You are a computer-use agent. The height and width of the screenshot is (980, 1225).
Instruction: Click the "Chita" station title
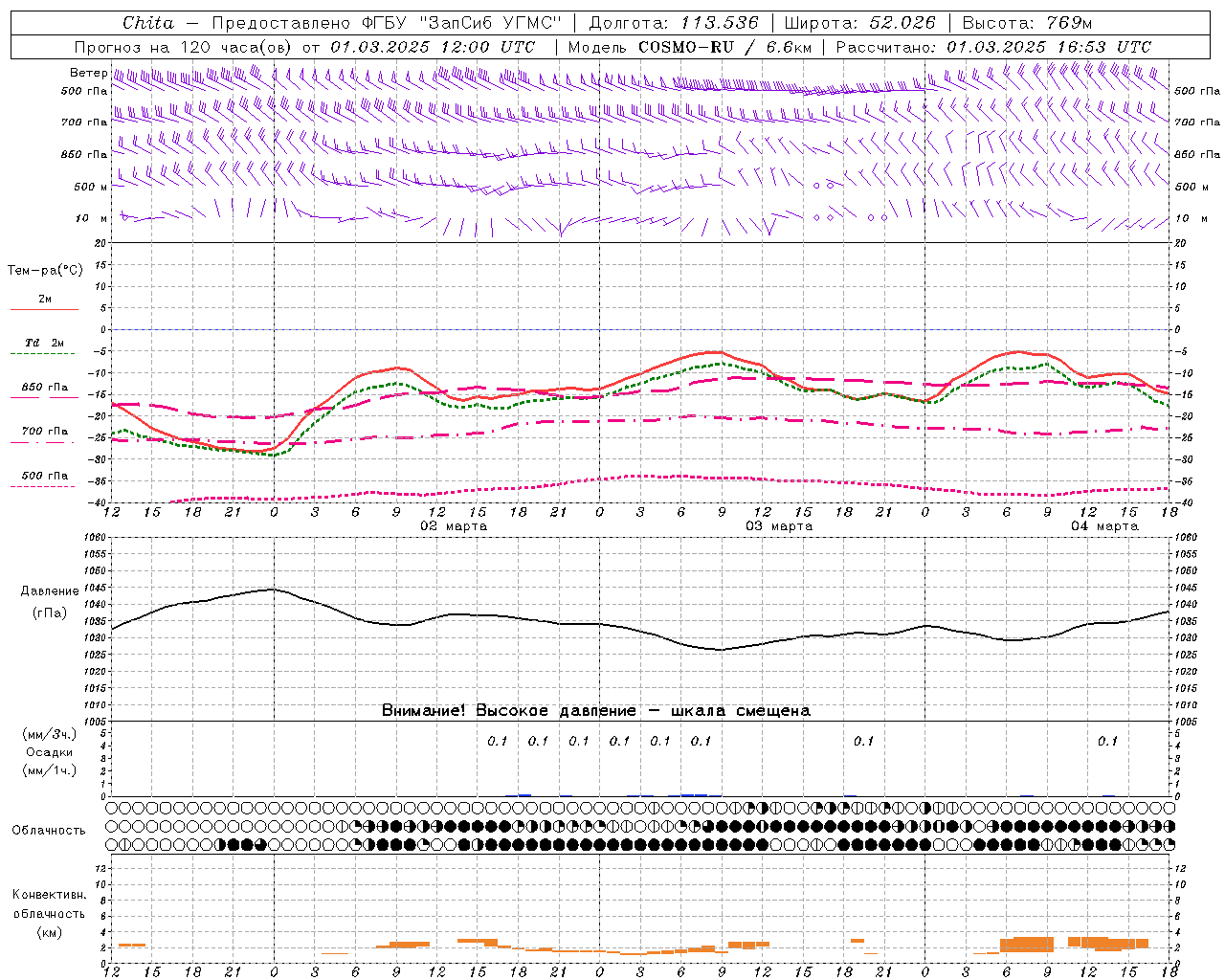tap(148, 22)
